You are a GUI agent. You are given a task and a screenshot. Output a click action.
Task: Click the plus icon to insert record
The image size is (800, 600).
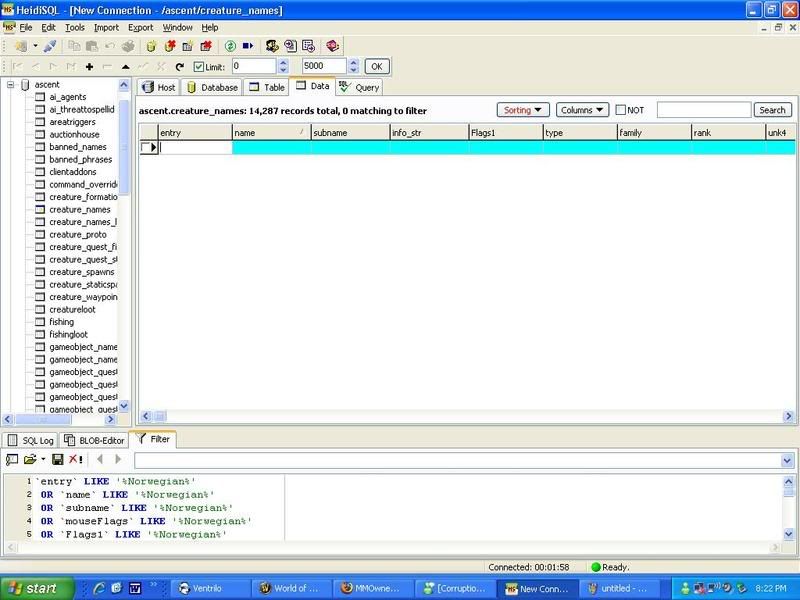pos(89,67)
